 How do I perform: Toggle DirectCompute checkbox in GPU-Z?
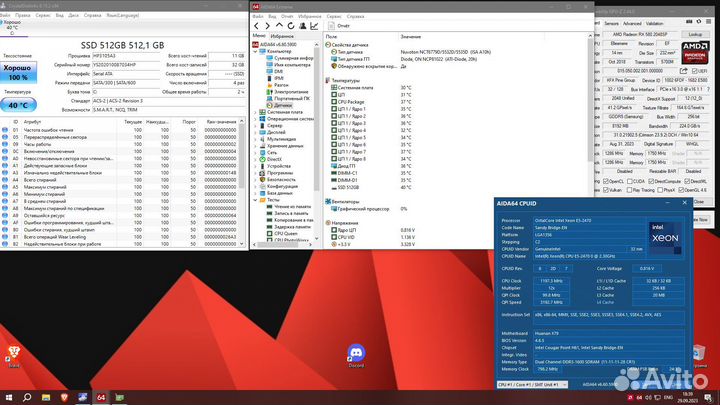tap(651, 181)
